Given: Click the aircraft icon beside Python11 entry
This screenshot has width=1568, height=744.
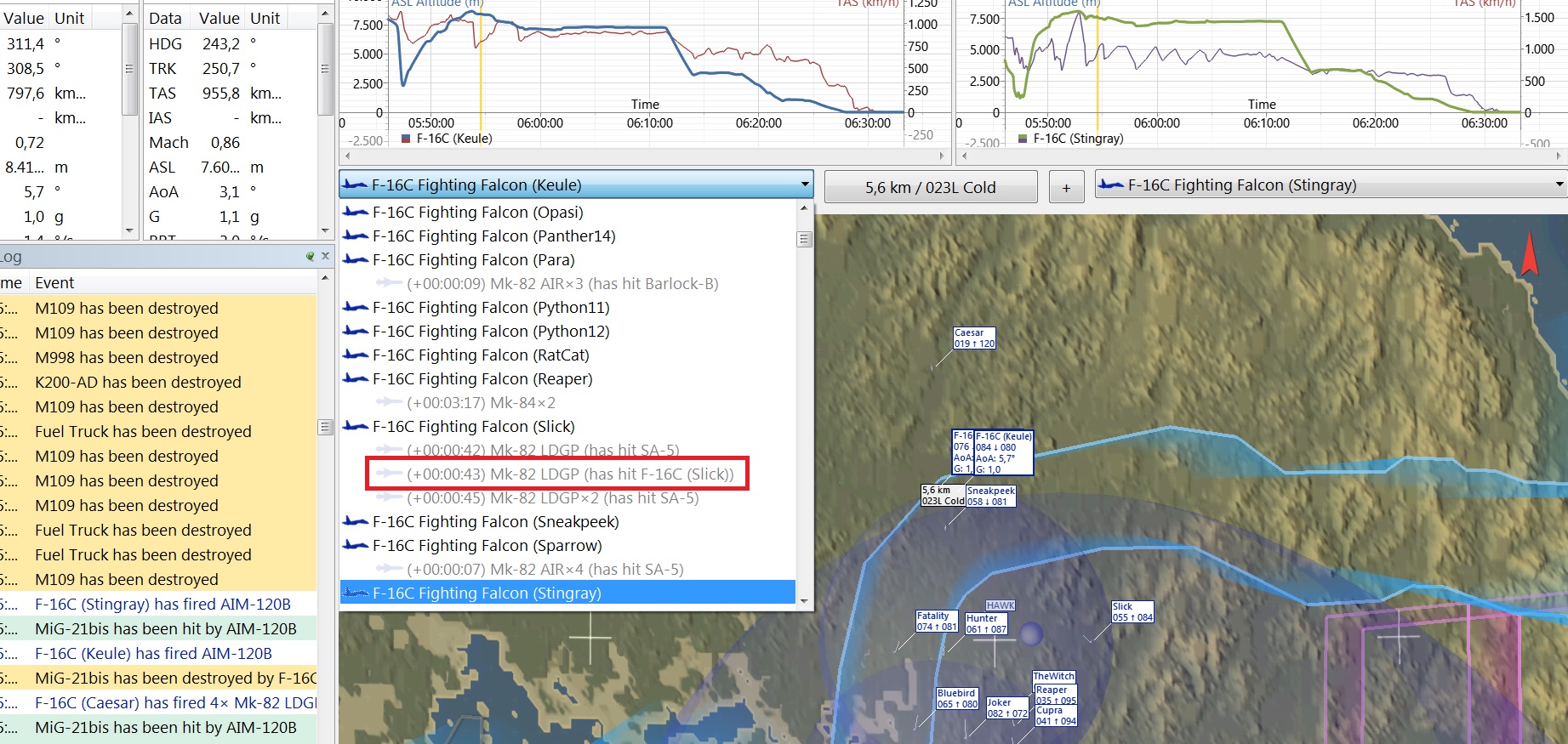Looking at the screenshot, I should point(356,307).
